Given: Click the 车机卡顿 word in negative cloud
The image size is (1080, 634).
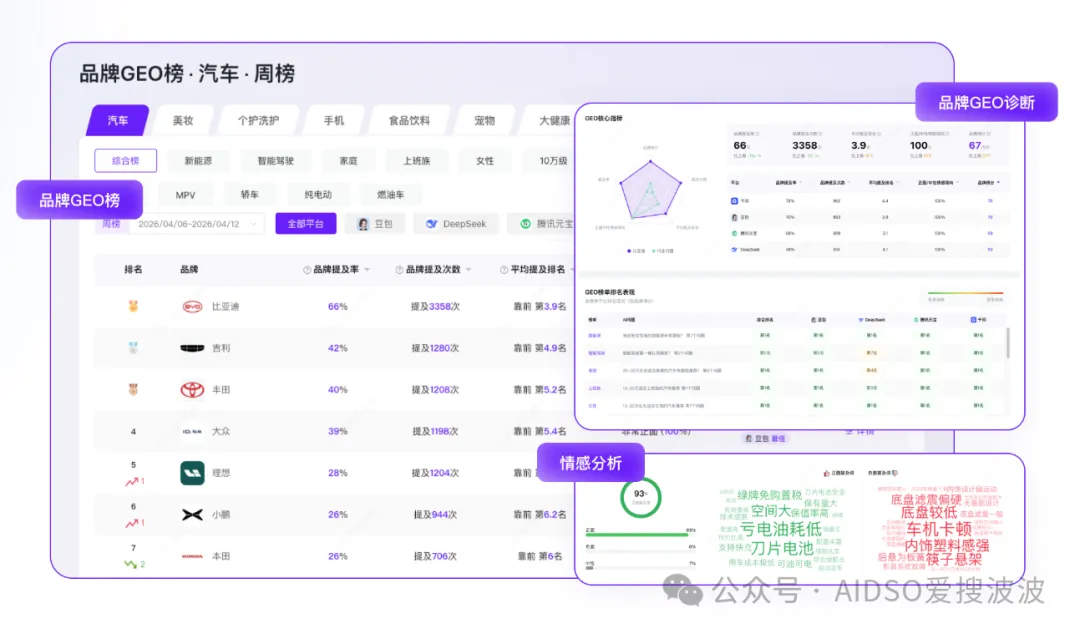Looking at the screenshot, I should pyautogui.click(x=939, y=529).
